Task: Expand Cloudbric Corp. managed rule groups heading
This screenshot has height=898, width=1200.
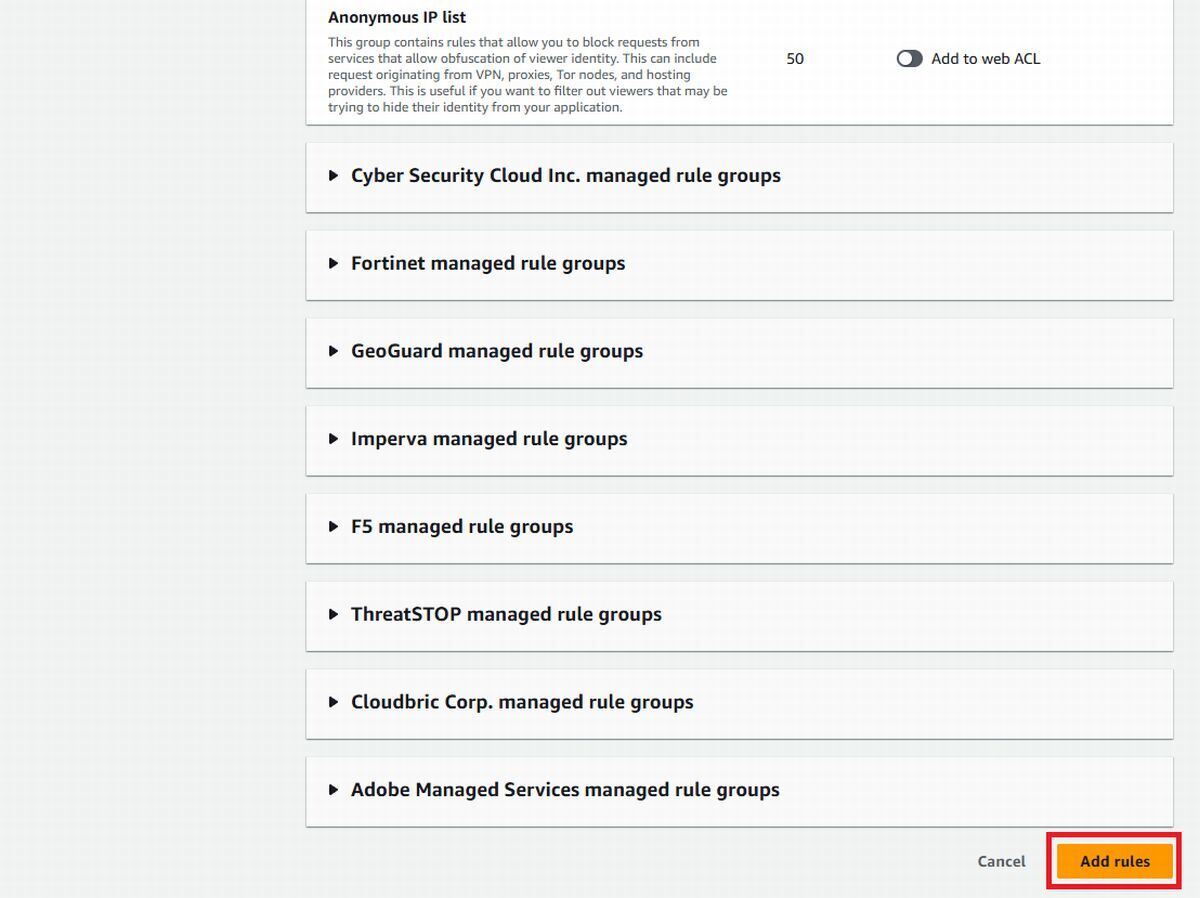Action: (x=522, y=703)
